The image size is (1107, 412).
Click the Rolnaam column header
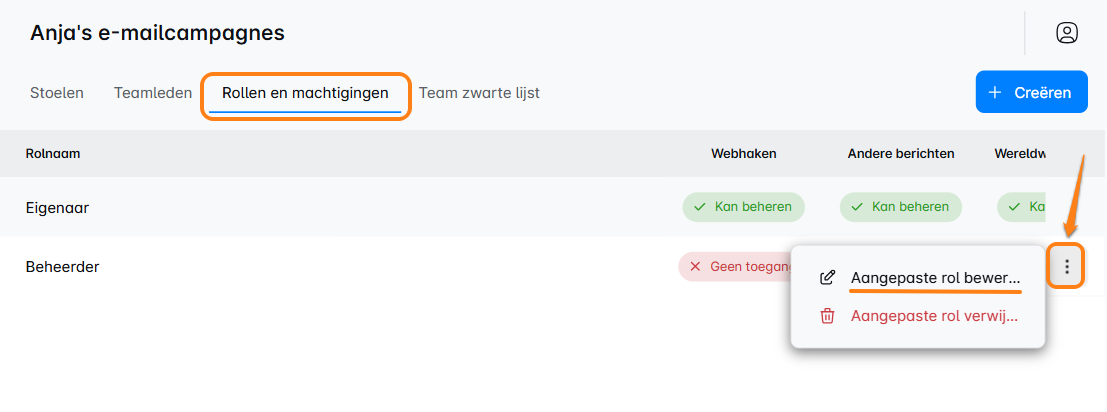point(53,154)
